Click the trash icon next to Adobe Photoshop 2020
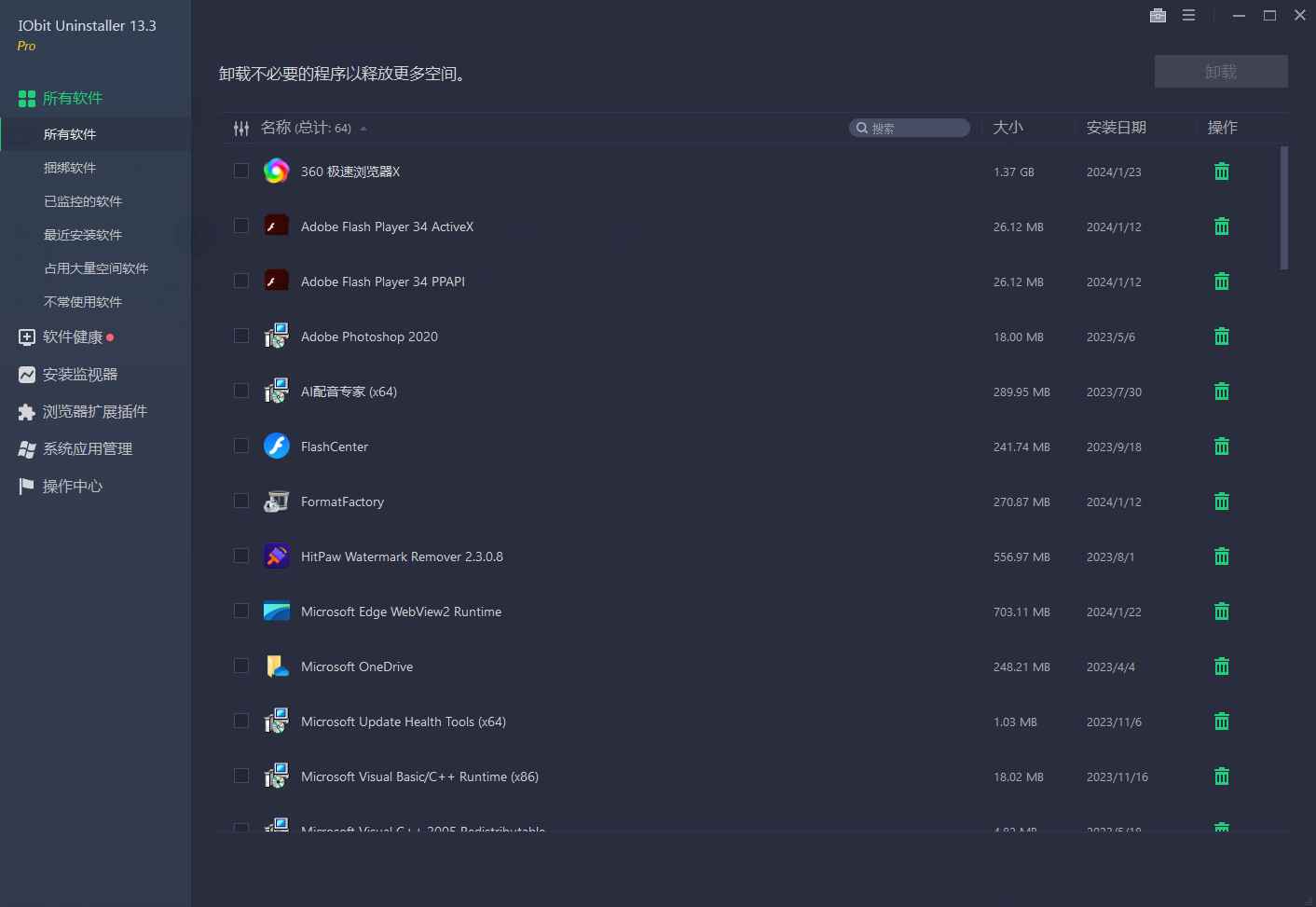The width and height of the screenshot is (1316, 907). point(1221,336)
